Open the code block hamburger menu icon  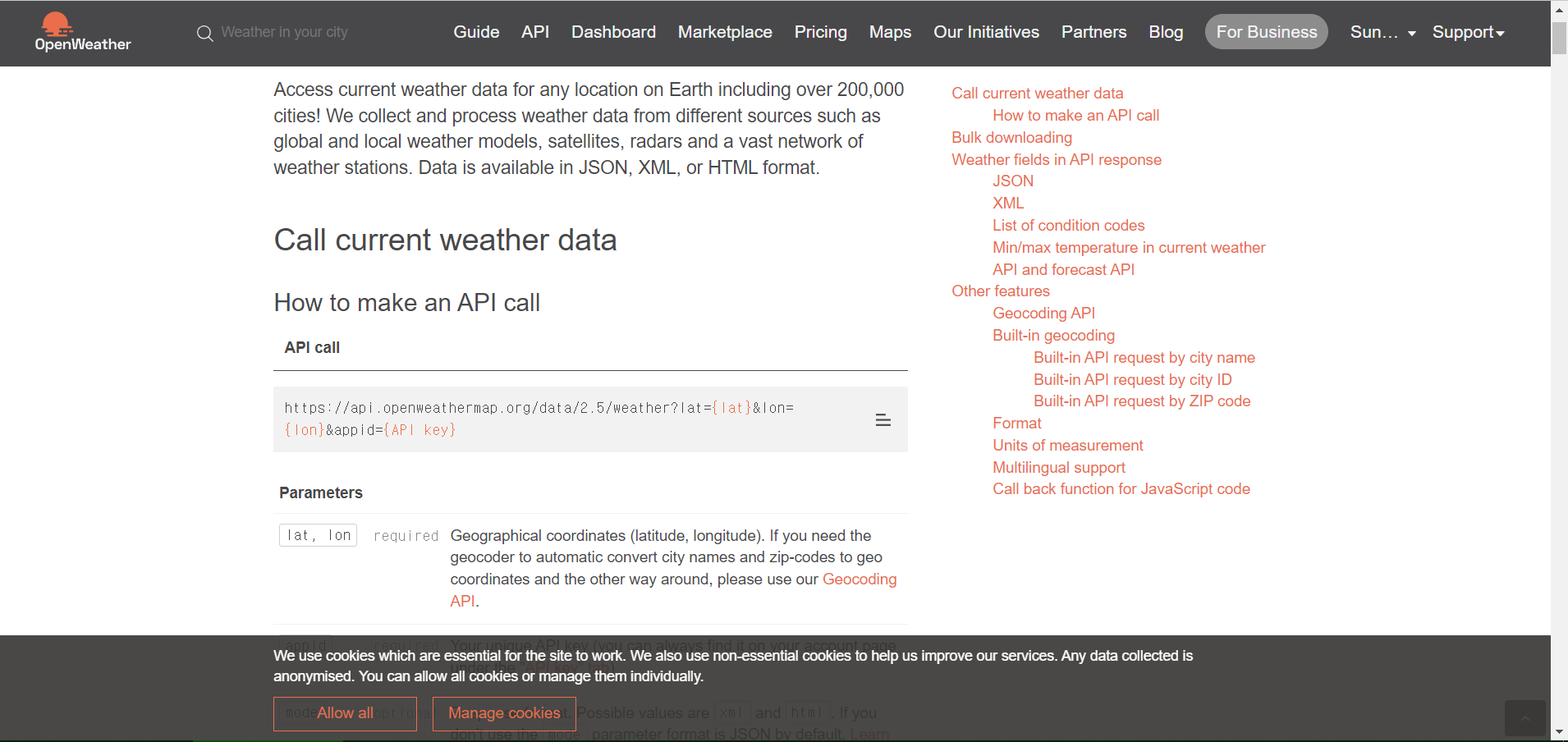(x=883, y=420)
